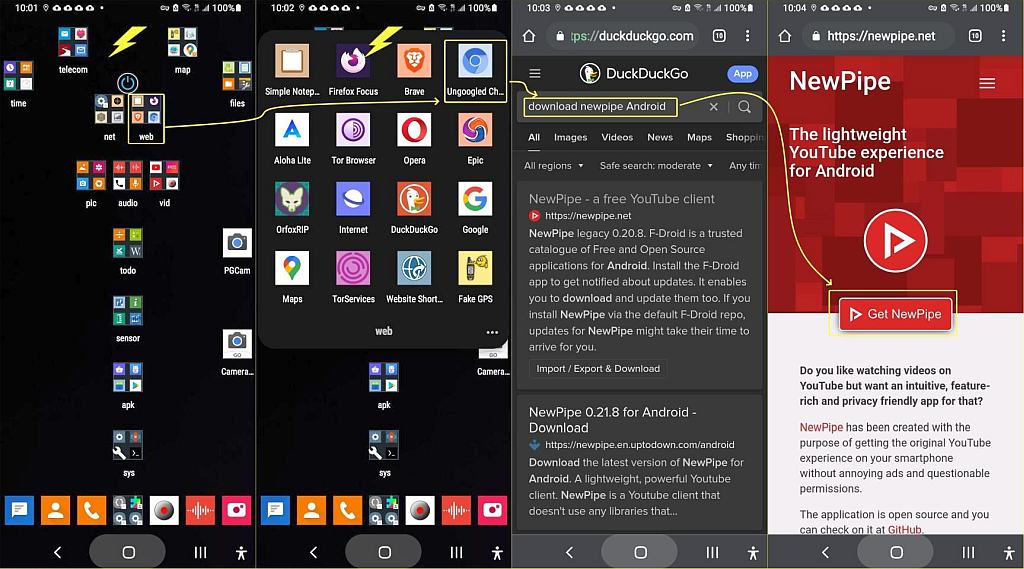Expand Safe search: moderate dropdown
The height and width of the screenshot is (569, 1024).
point(656,166)
